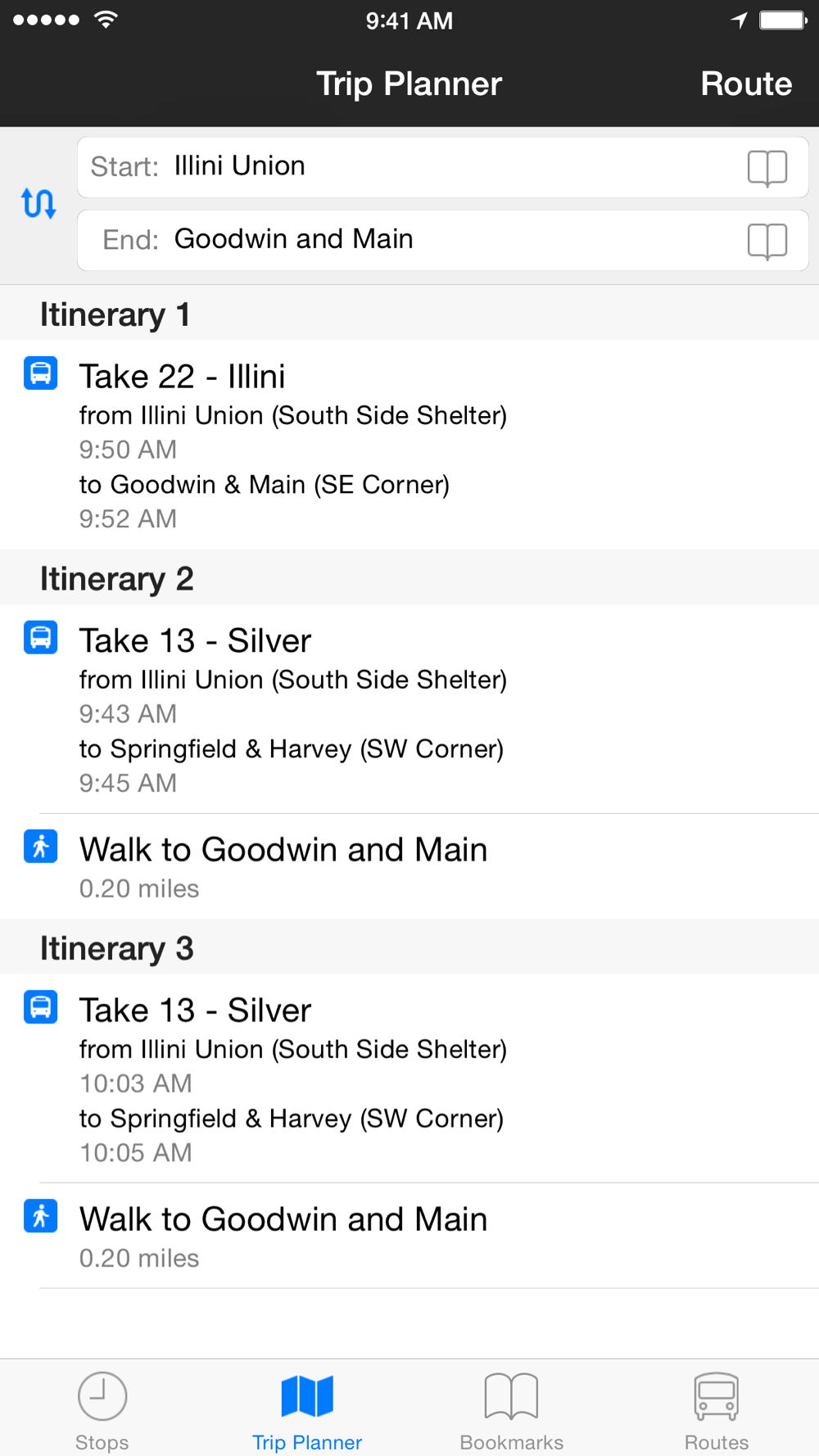Edit the End field Goodwin and Main
Screen dimensions: 819x1456
pyautogui.click(x=443, y=241)
